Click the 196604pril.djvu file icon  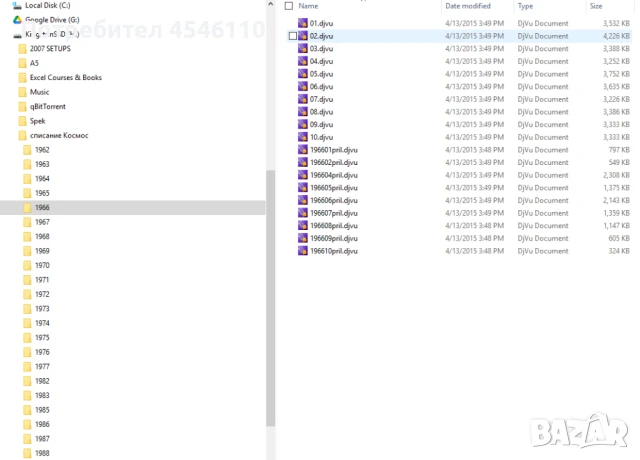coord(302,175)
